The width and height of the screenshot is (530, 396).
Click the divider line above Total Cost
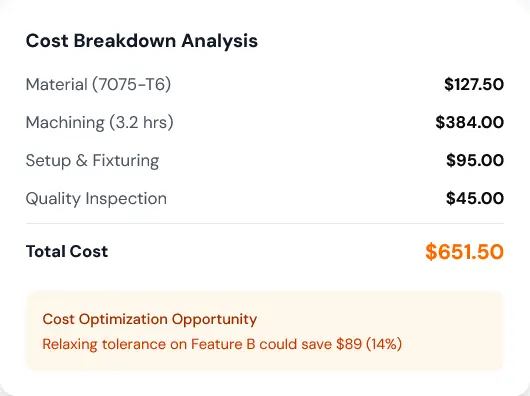tap(265, 223)
